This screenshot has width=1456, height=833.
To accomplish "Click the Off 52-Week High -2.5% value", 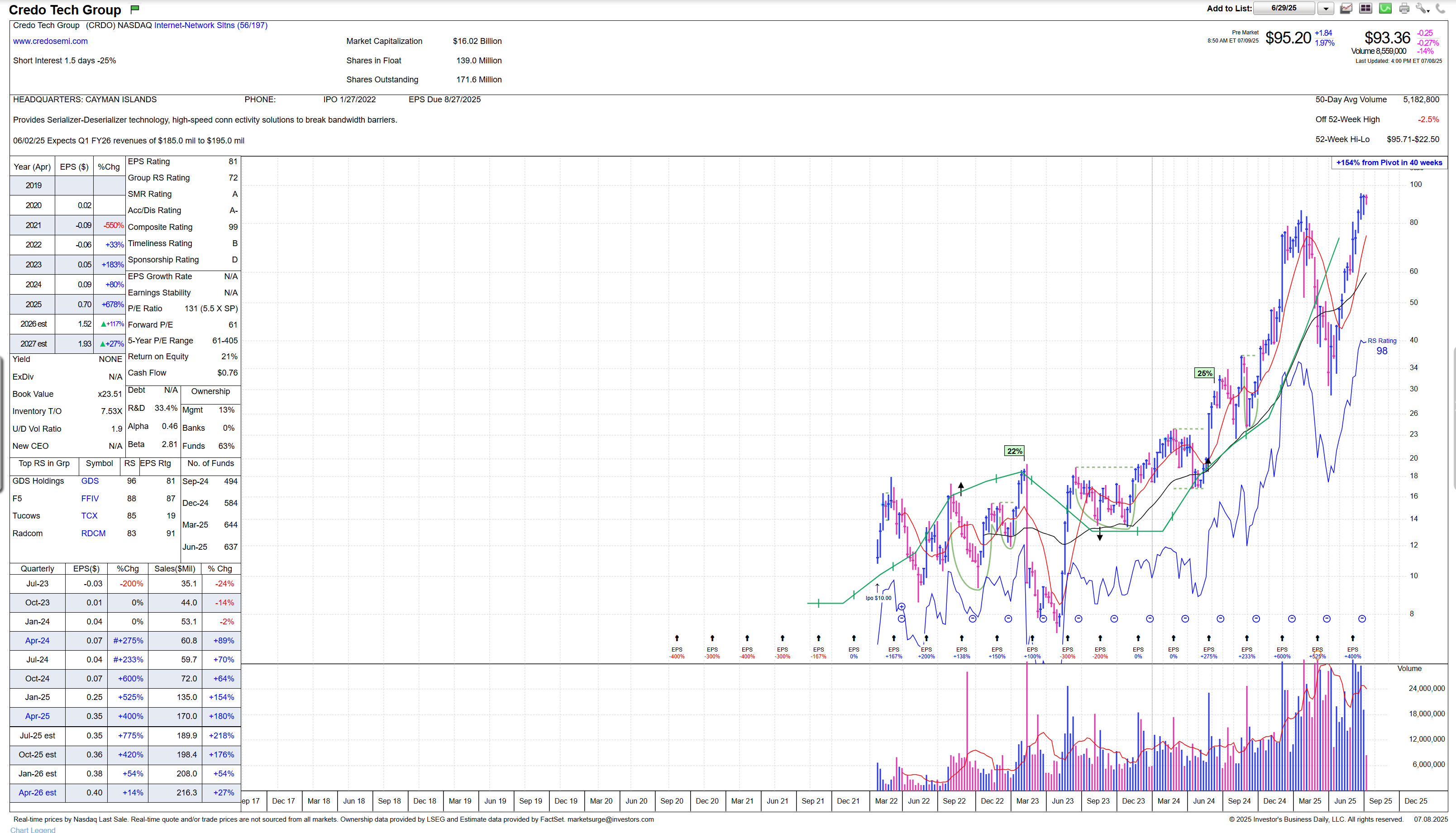I will click(1428, 119).
